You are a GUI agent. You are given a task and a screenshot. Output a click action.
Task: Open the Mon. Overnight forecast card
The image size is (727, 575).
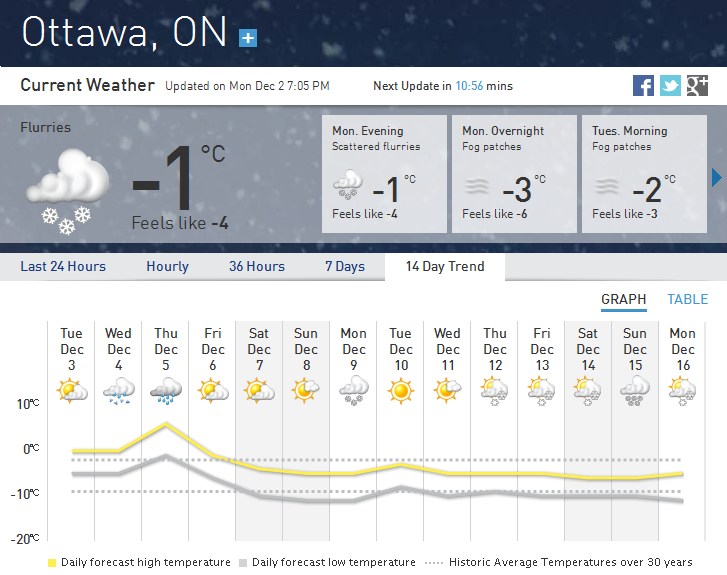click(514, 174)
